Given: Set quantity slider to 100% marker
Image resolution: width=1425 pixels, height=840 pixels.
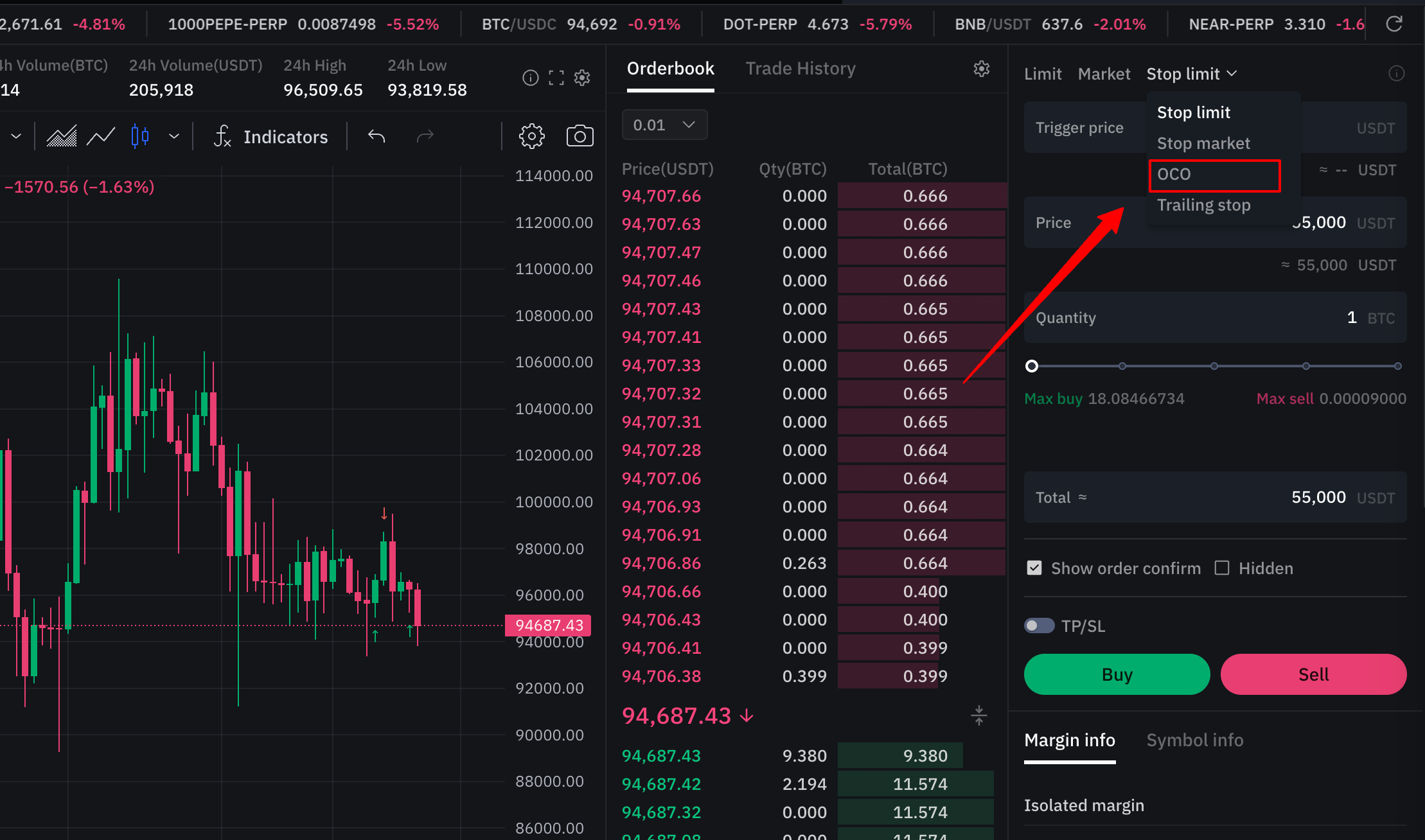Looking at the screenshot, I should point(1398,366).
